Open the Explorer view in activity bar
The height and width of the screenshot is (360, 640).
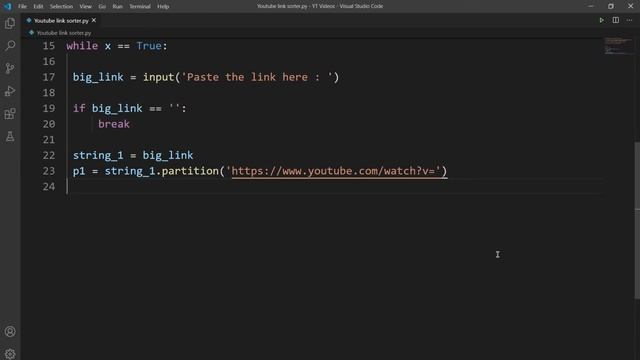pos(10,23)
